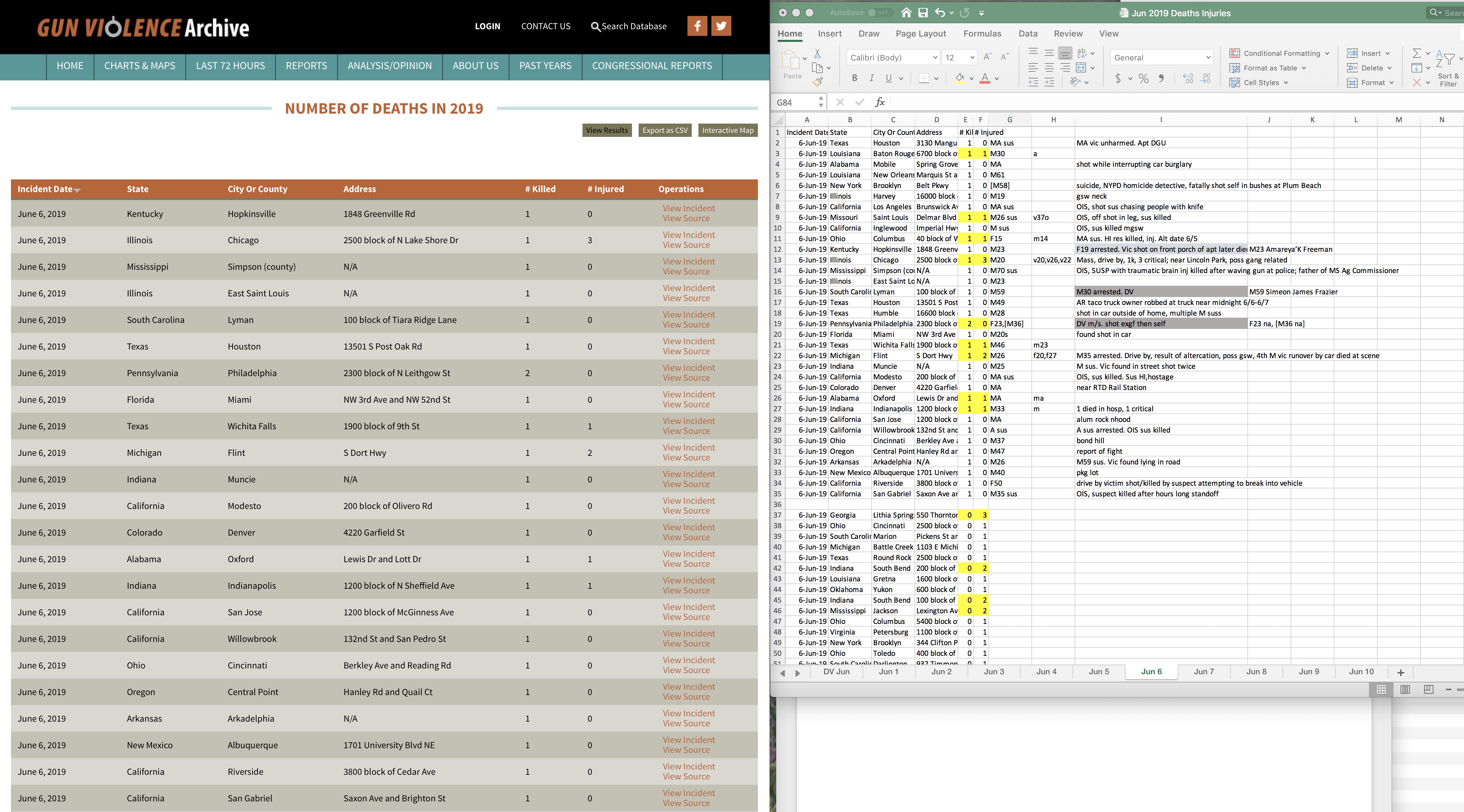Click the Save disk icon in title bar
The height and width of the screenshot is (812, 1464).
click(x=922, y=13)
